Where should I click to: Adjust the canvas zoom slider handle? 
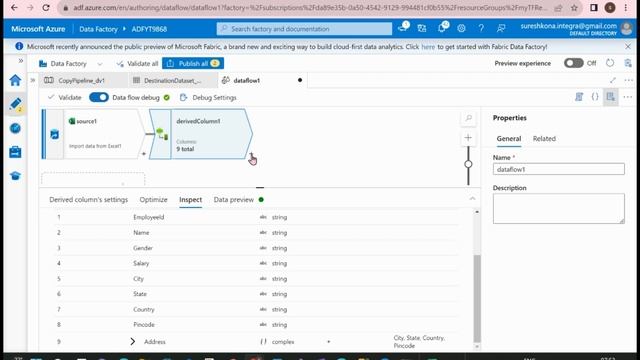coord(468,164)
